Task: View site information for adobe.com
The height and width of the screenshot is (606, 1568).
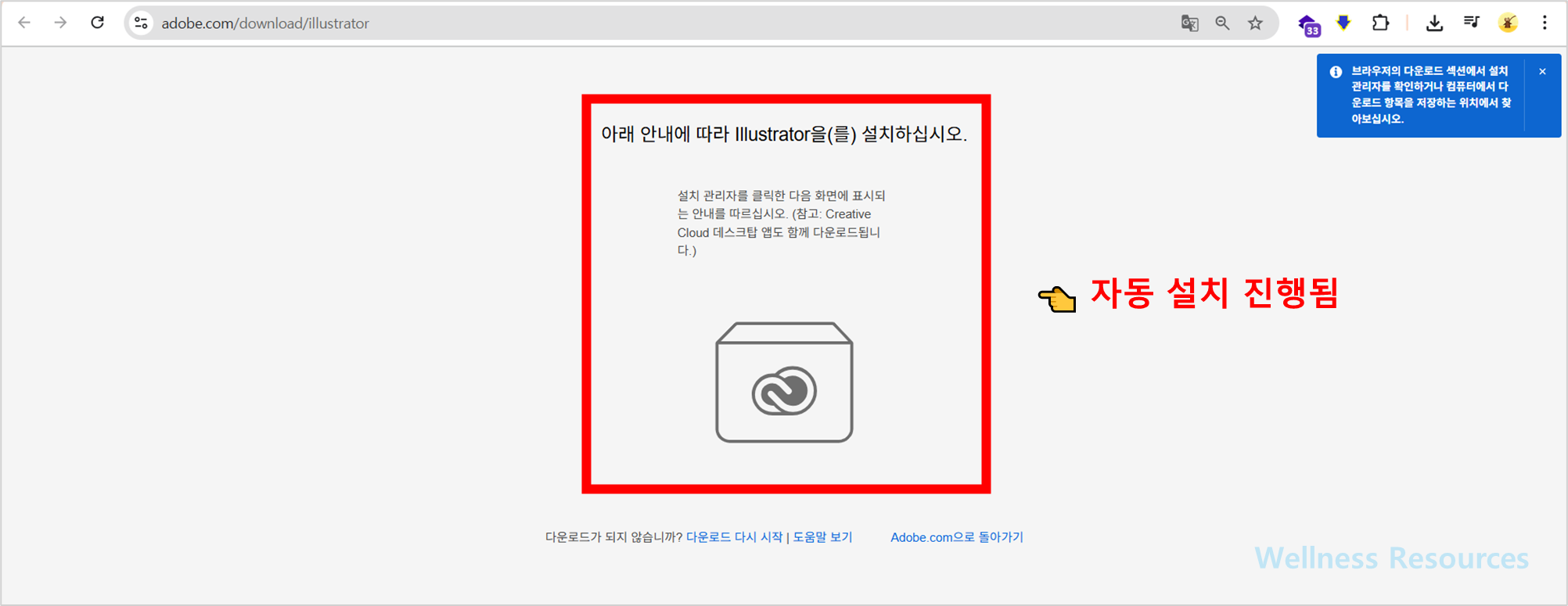Action: 141,23
